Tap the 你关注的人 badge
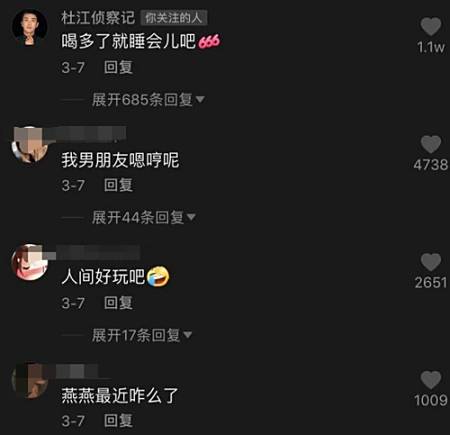Screen dimensions: 450x435 pos(174,18)
